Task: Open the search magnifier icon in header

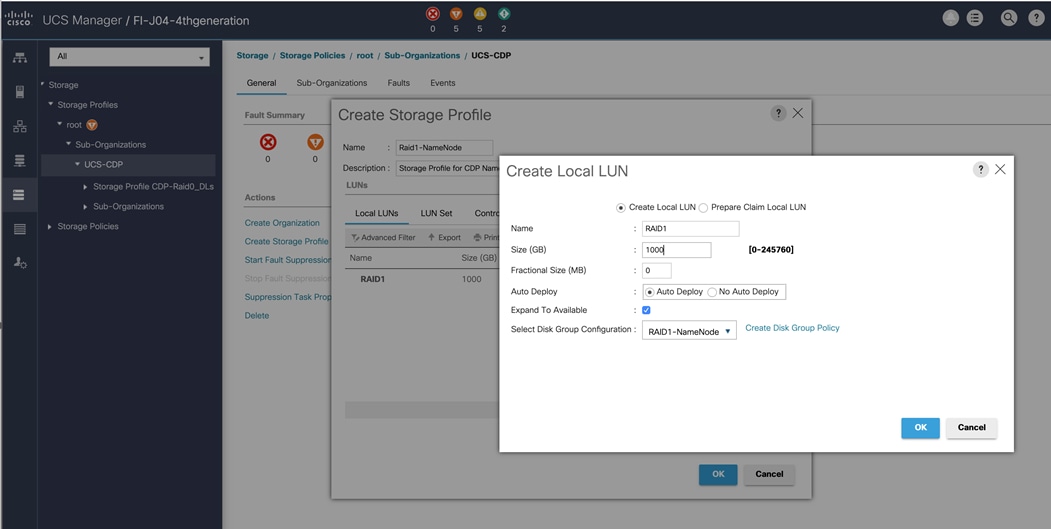Action: 1009,19
